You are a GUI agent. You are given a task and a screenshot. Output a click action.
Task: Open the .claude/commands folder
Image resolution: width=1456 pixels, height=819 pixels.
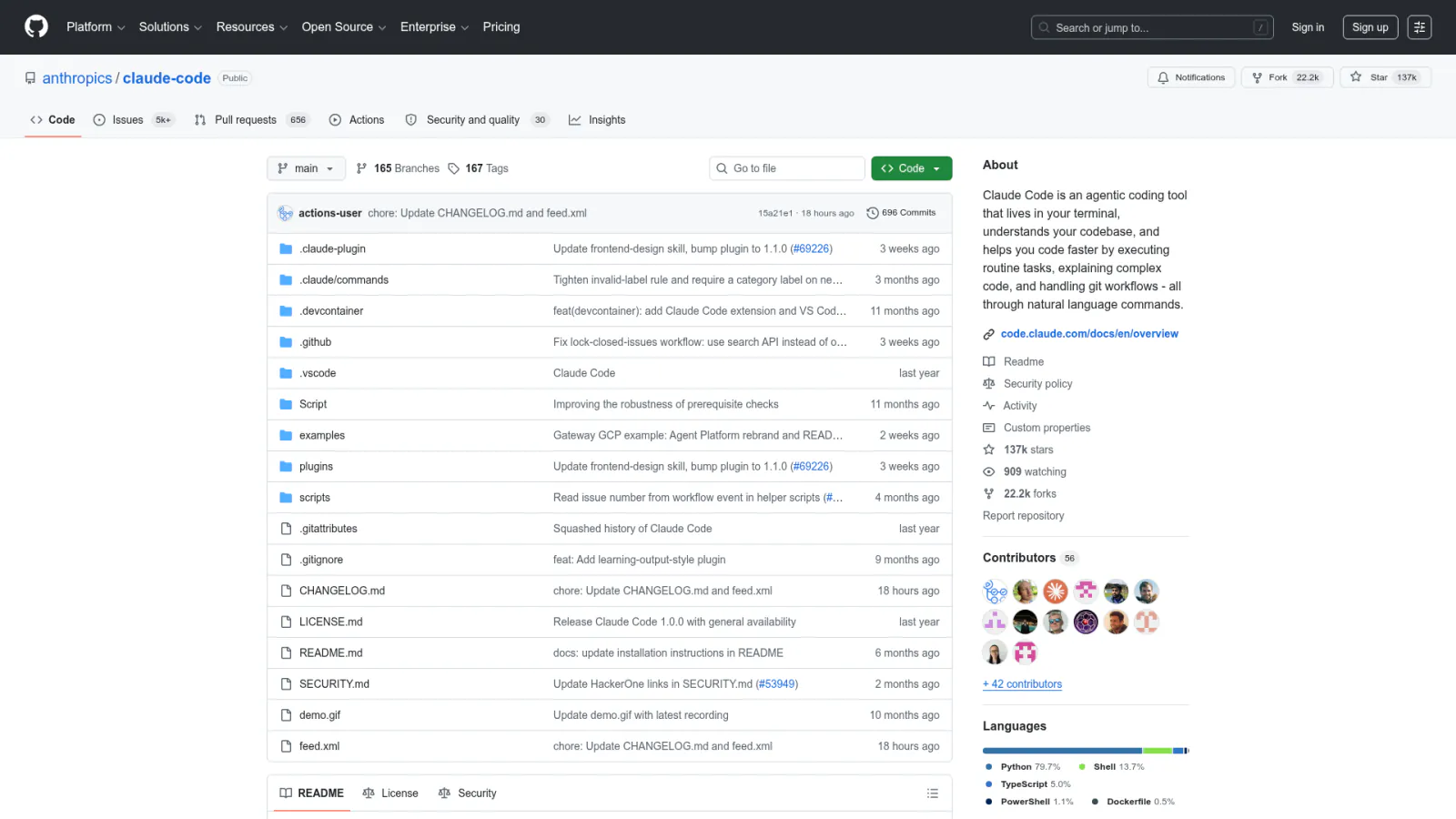click(344, 280)
